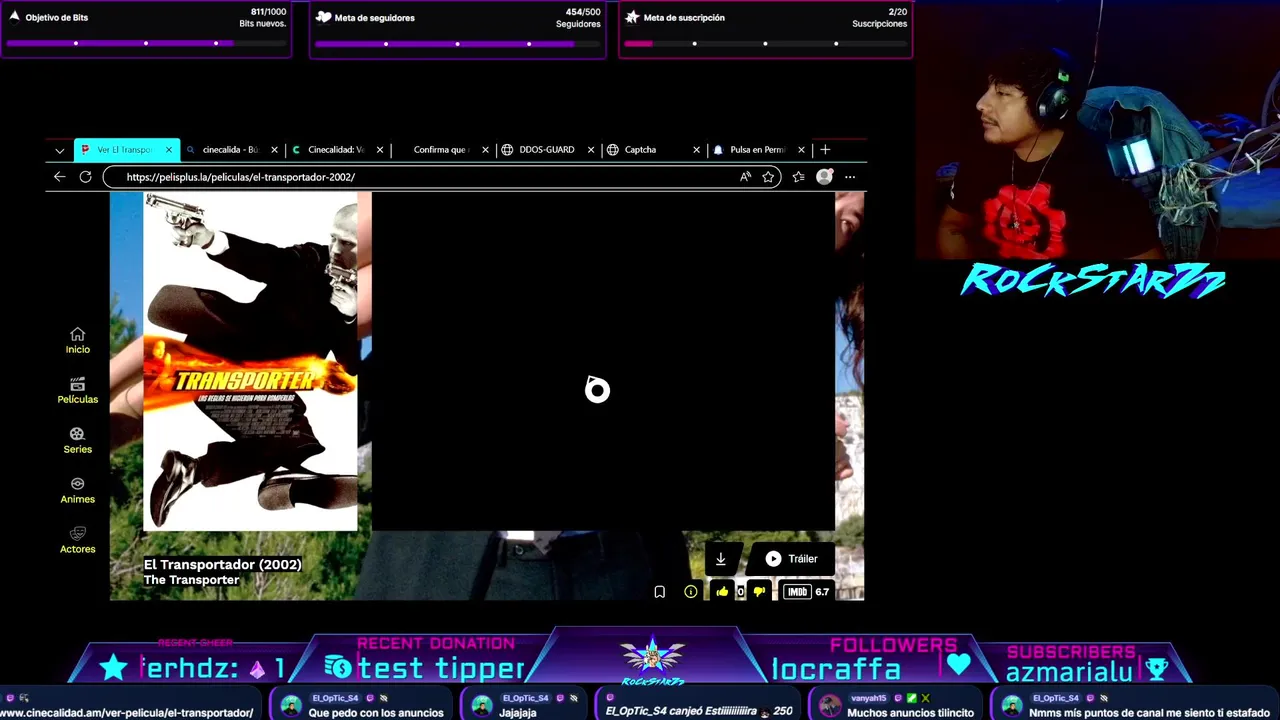The image size is (1280, 720).
Task: Close the 'Cinecalidad: Ve' tab
Action: (x=380, y=150)
